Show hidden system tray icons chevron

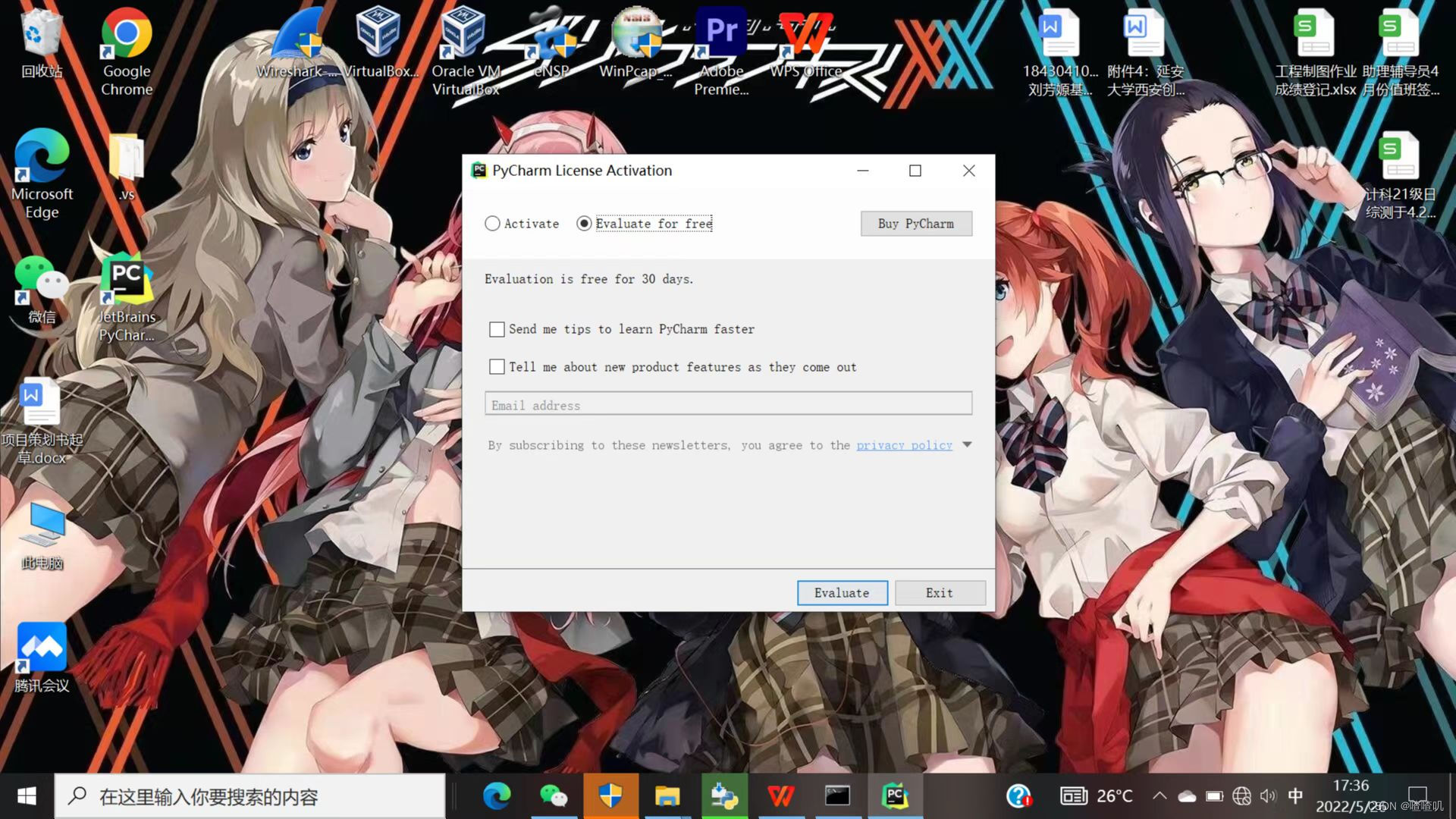[x=1159, y=795]
